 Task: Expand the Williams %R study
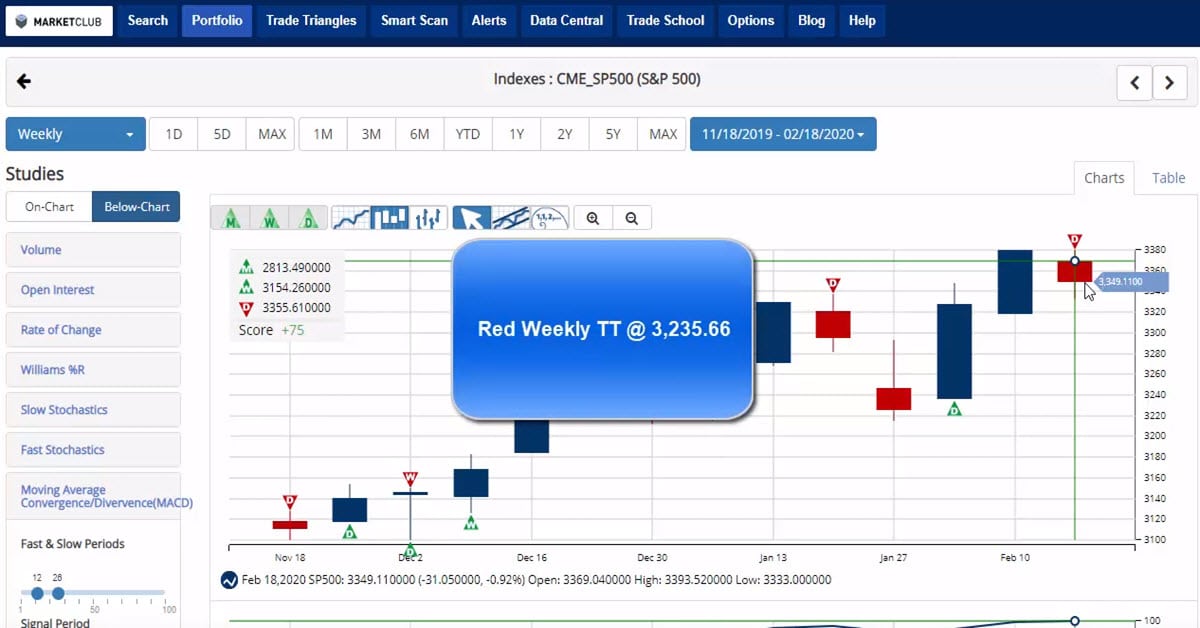click(x=93, y=370)
